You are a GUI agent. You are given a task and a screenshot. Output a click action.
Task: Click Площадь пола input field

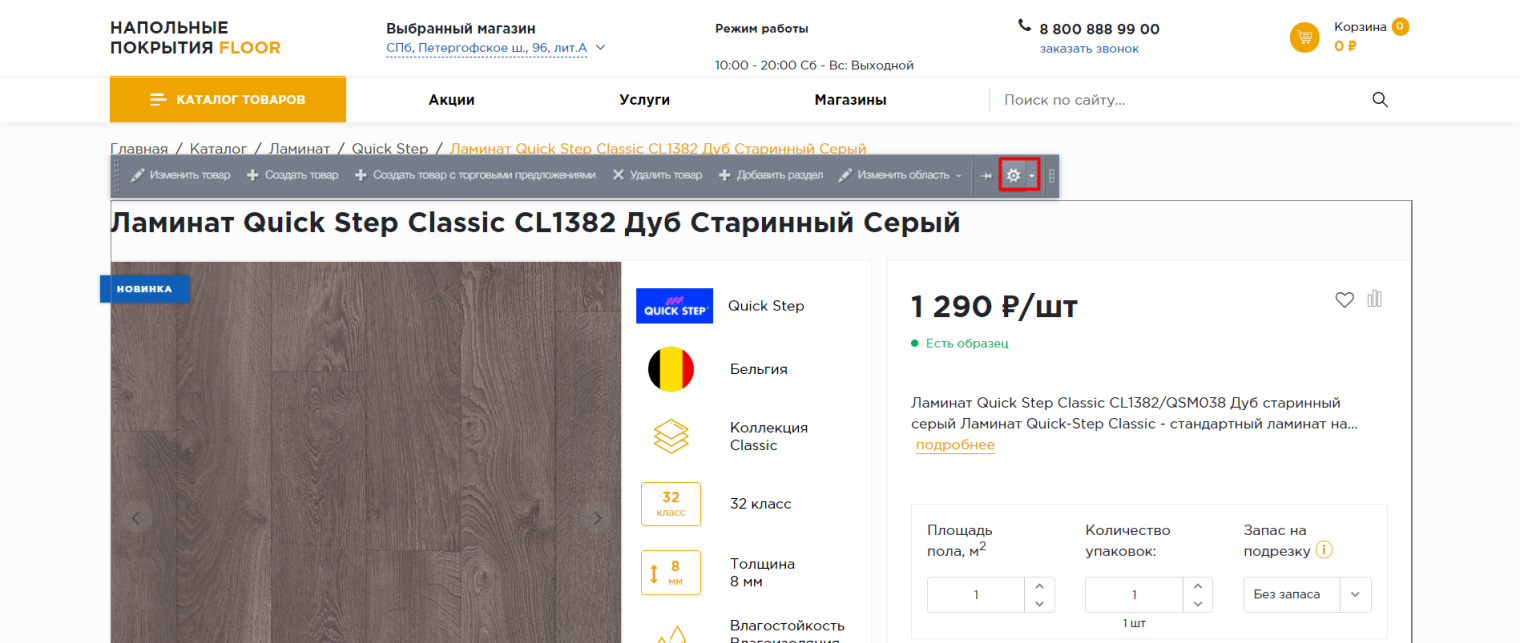coord(976,594)
